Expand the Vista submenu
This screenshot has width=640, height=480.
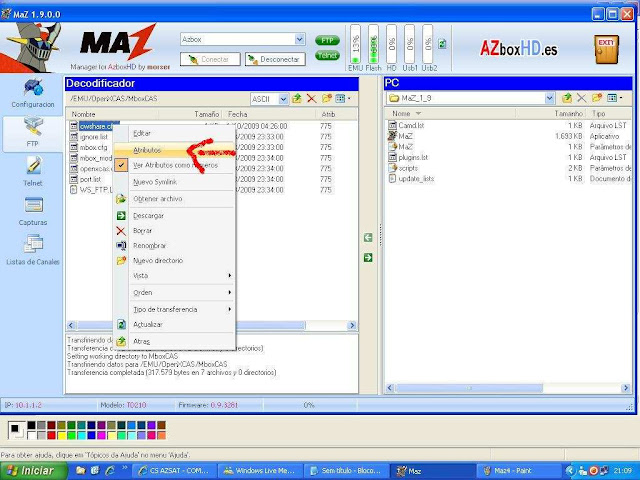click(174, 276)
